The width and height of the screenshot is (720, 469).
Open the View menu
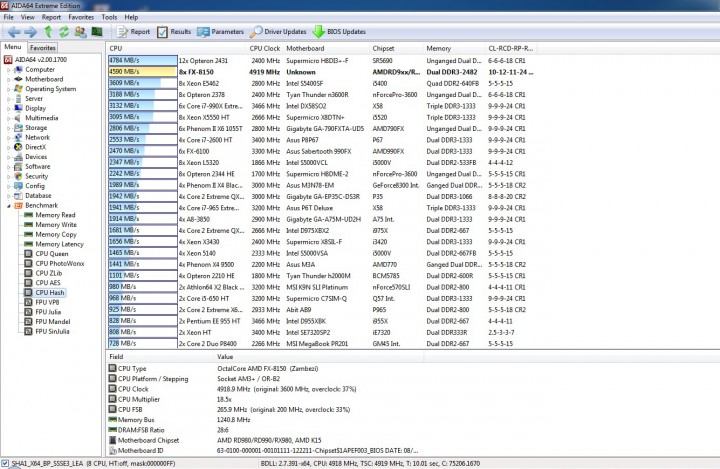click(x=28, y=17)
